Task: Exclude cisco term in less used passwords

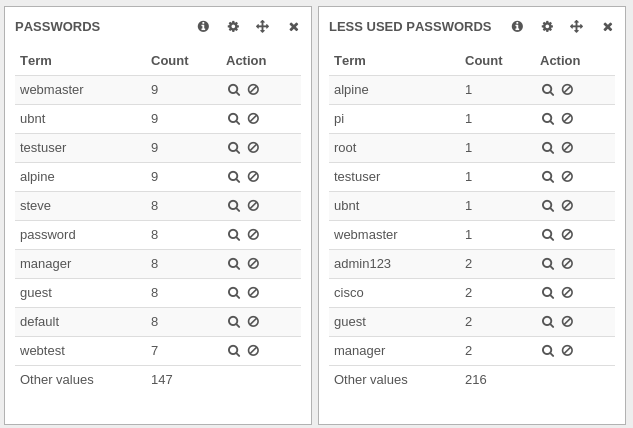Action: click(567, 293)
